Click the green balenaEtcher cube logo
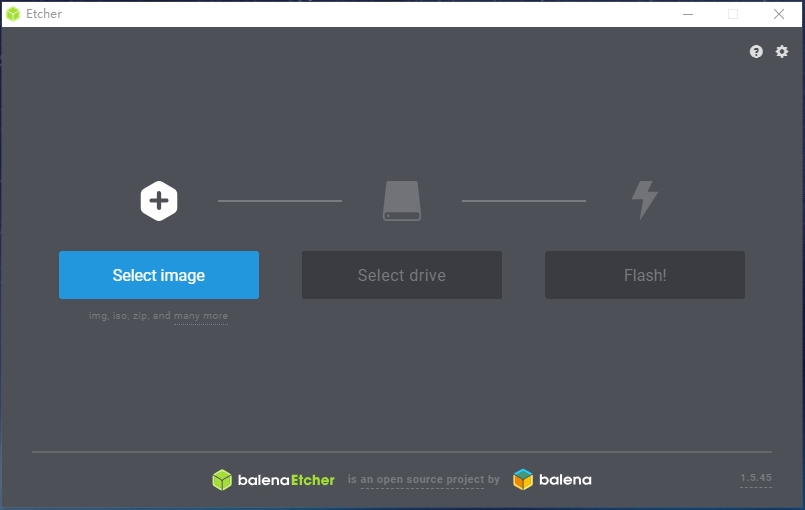805x510 pixels. [222, 480]
